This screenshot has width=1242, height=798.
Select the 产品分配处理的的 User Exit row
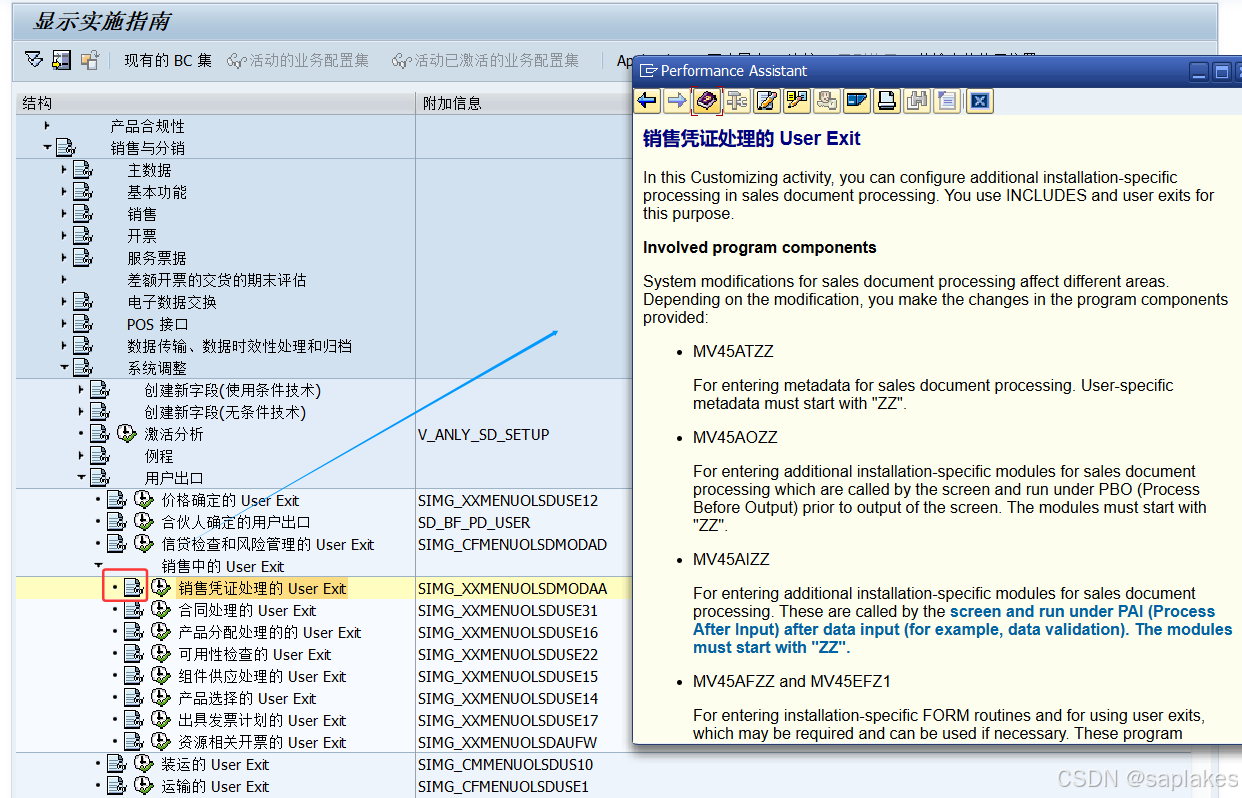tap(269, 632)
